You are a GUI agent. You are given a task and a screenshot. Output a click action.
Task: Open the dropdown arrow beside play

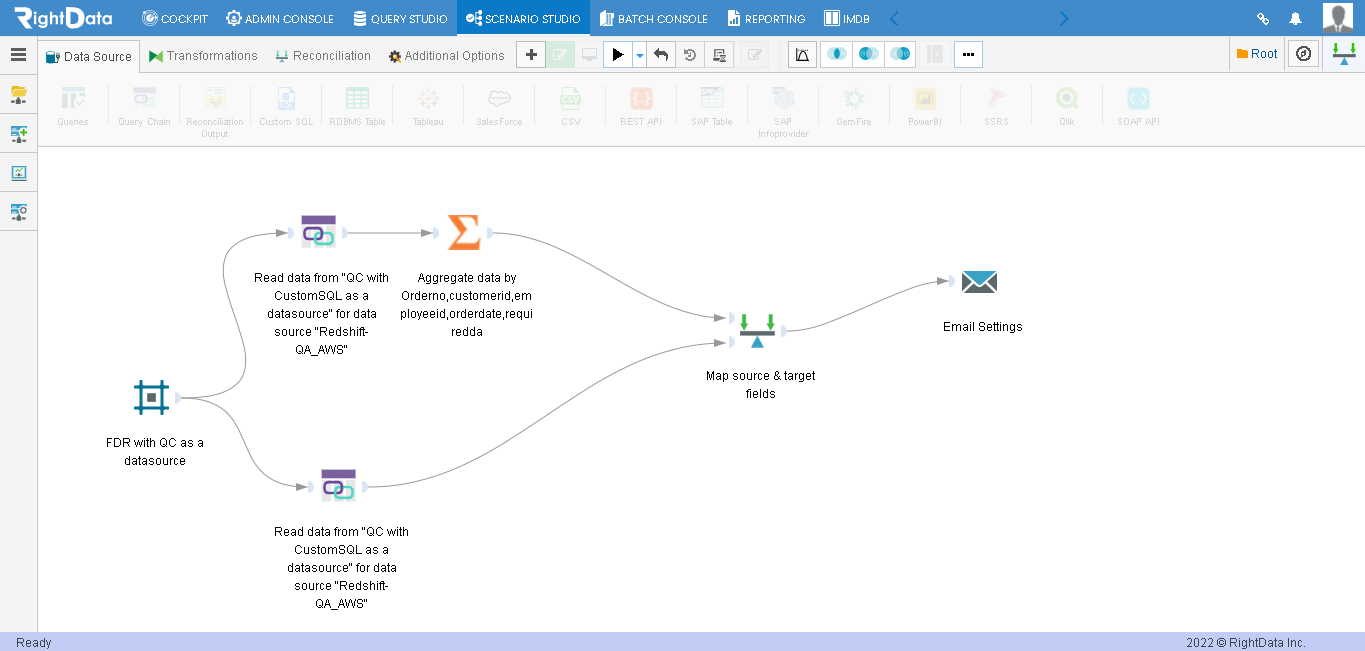coord(639,55)
